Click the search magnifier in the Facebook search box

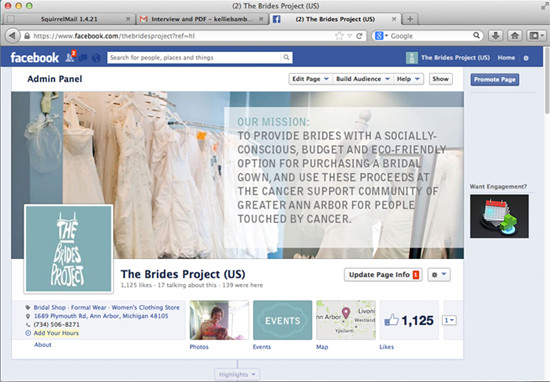coord(287,58)
